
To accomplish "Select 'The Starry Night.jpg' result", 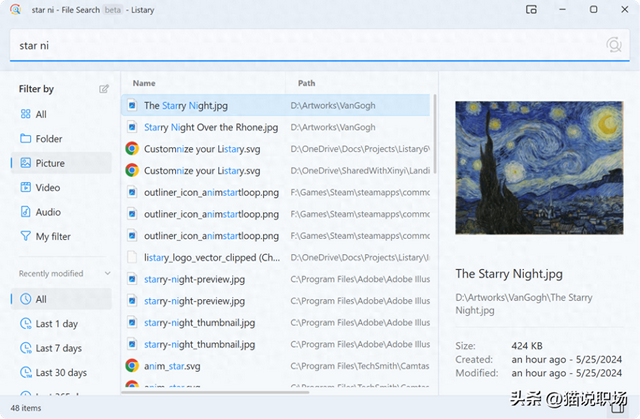I will point(276,106).
